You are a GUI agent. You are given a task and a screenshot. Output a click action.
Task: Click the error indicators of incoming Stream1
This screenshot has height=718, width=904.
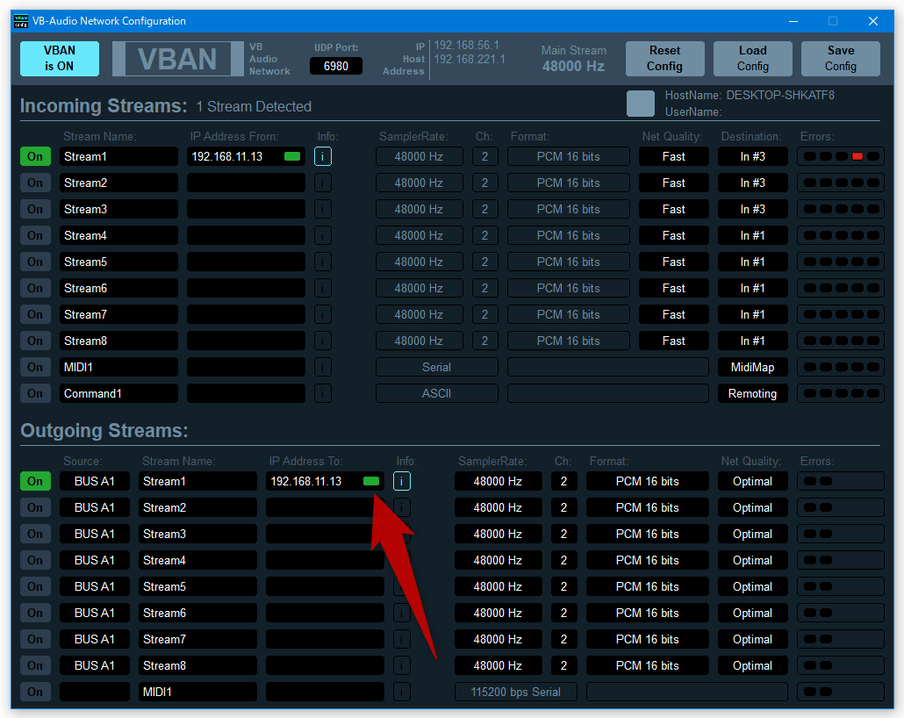841,156
